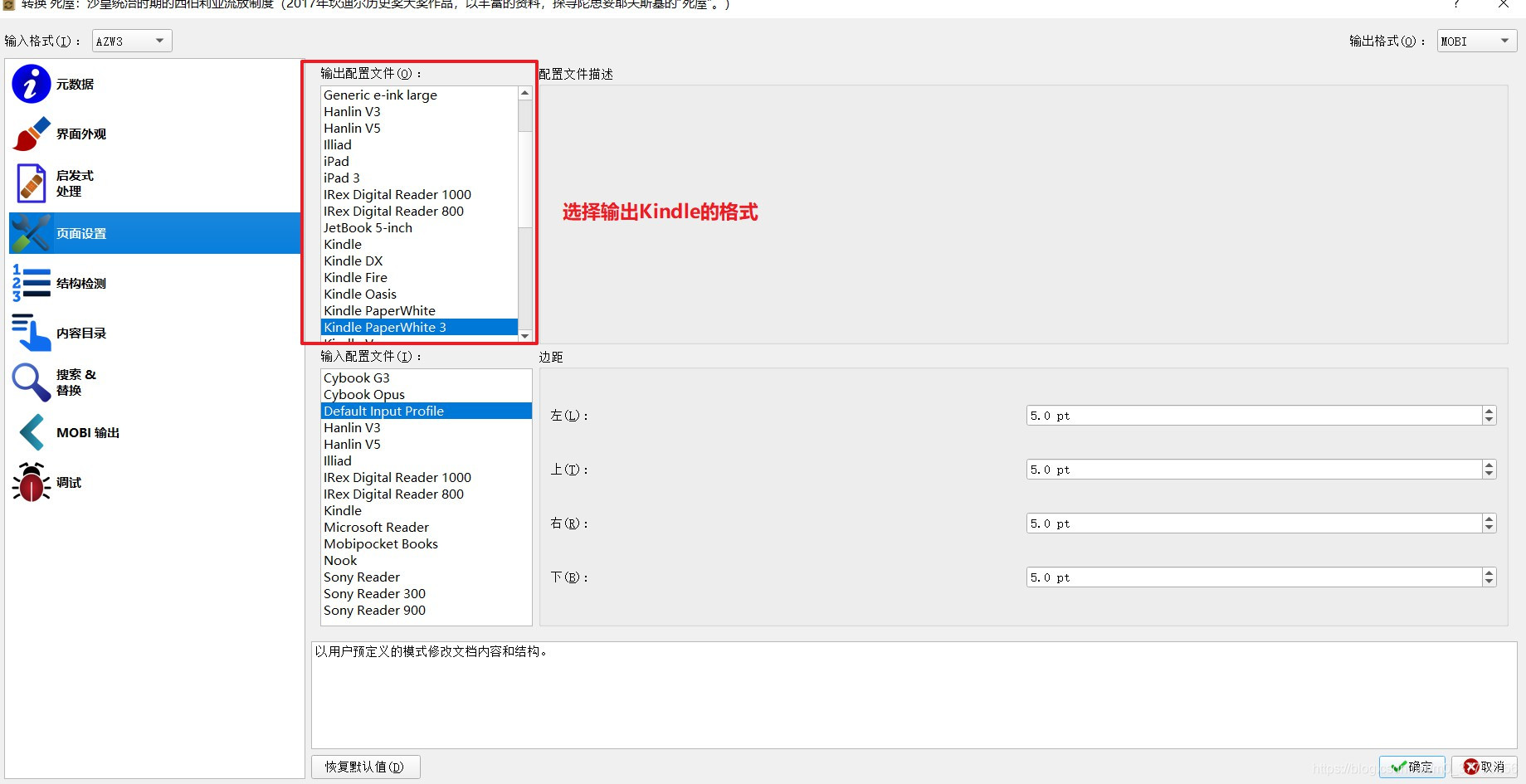
Task: Expand the input format AZW3 dropdown
Action: [132, 41]
